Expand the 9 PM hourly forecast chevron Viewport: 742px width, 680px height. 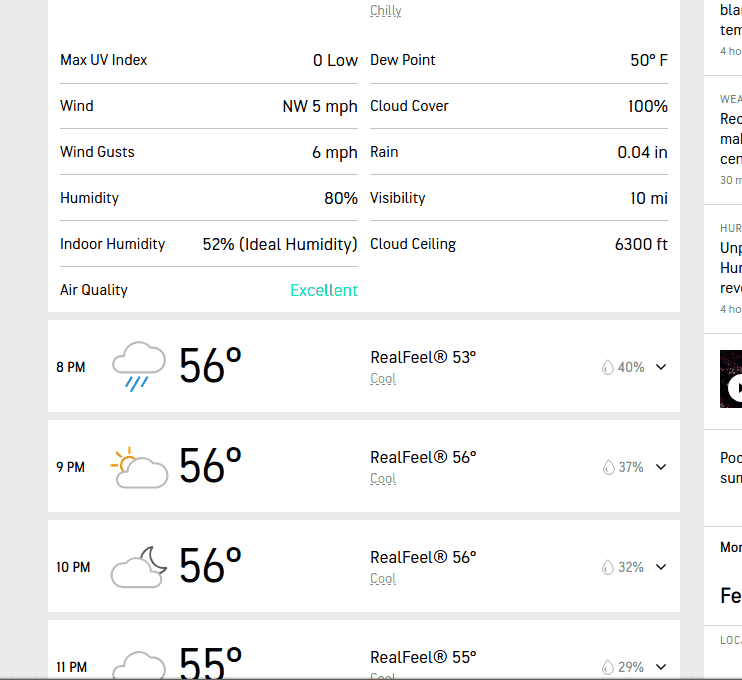point(661,467)
